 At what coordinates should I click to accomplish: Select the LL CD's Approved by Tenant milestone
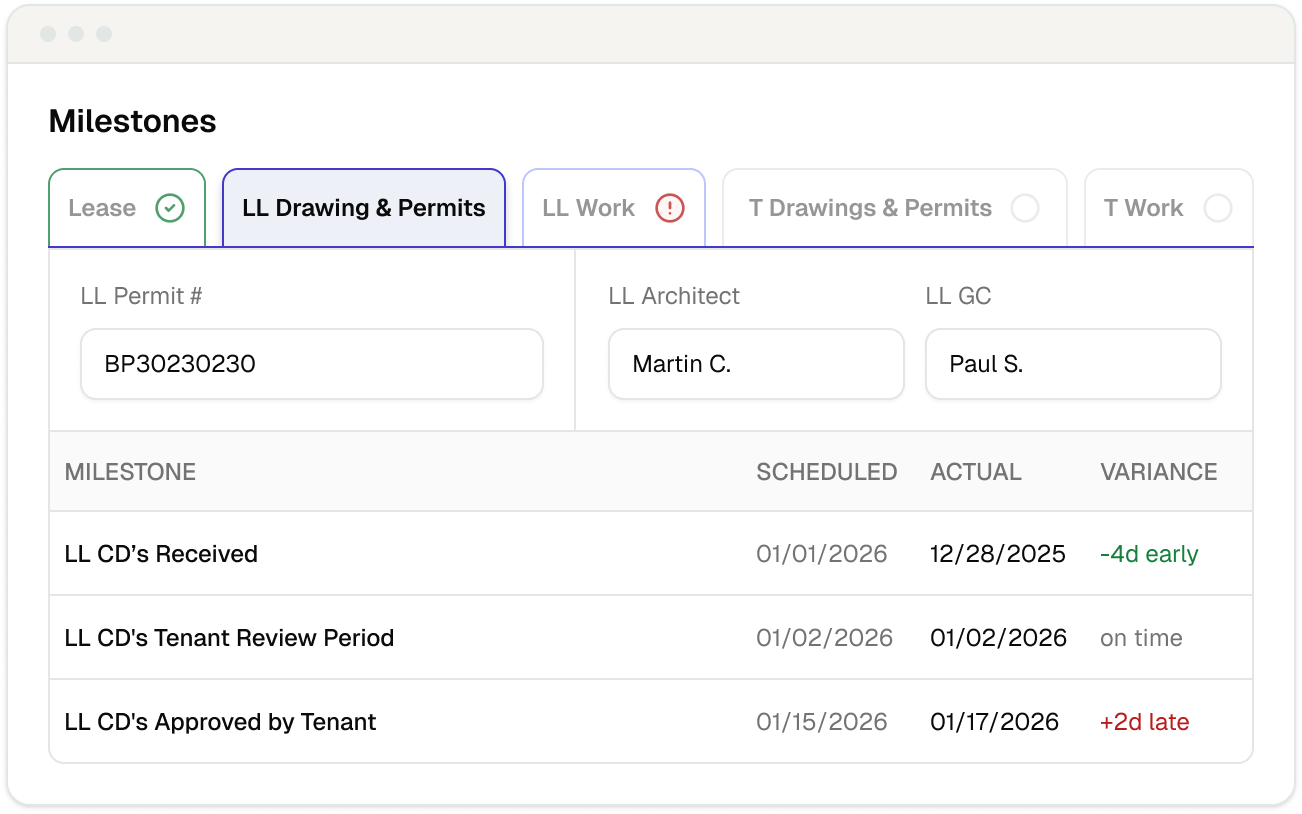coord(220,722)
